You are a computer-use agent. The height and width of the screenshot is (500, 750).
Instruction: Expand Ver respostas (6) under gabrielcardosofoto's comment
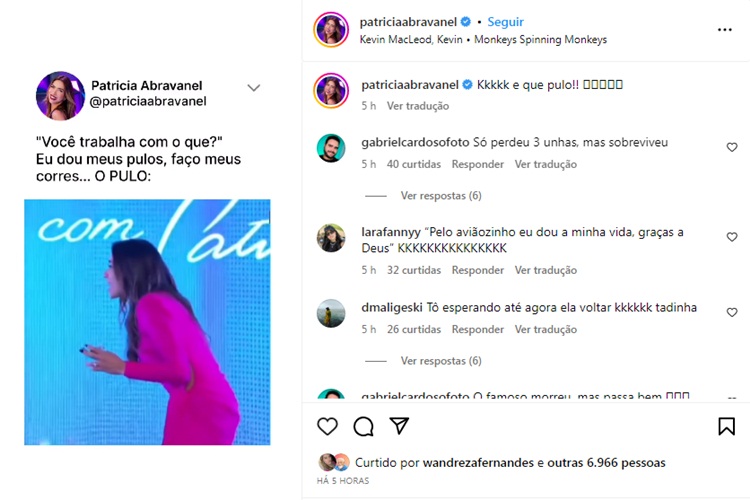click(x=441, y=196)
